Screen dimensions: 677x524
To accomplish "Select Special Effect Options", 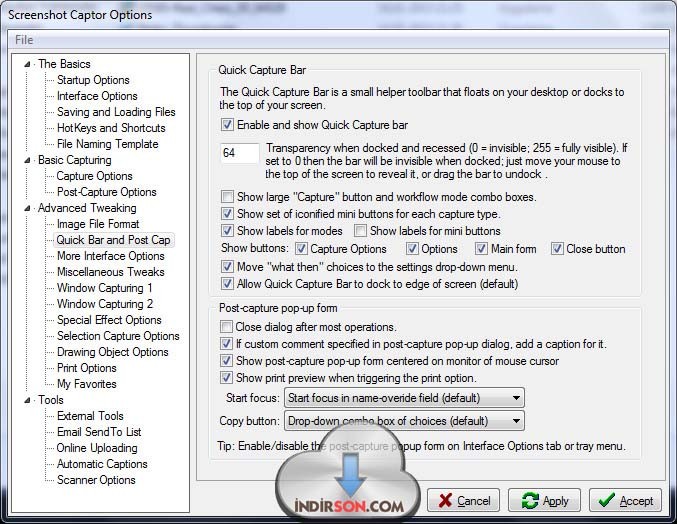I will click(x=109, y=320).
